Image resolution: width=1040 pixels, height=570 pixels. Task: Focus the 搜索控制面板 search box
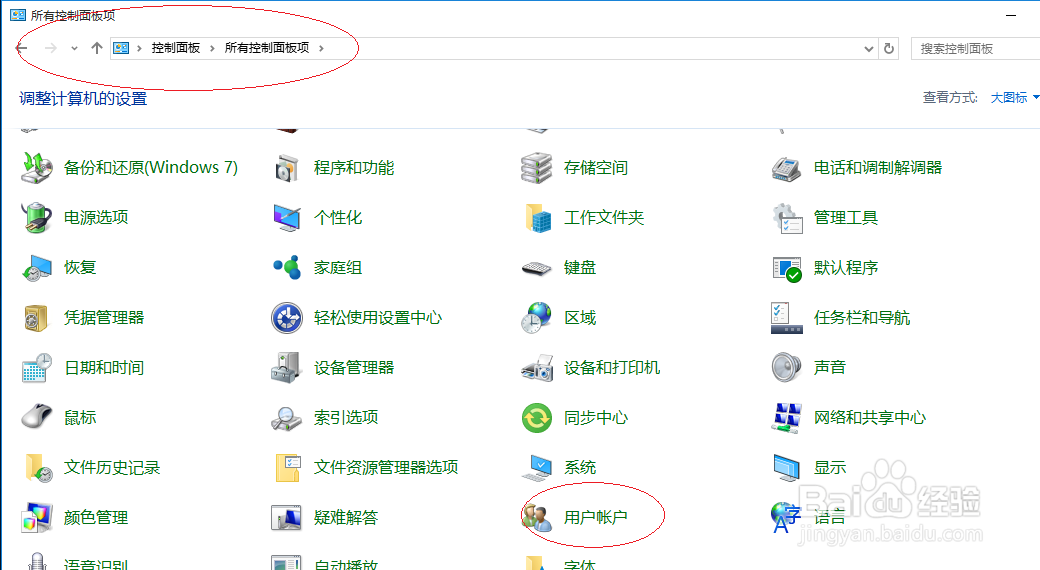click(976, 48)
